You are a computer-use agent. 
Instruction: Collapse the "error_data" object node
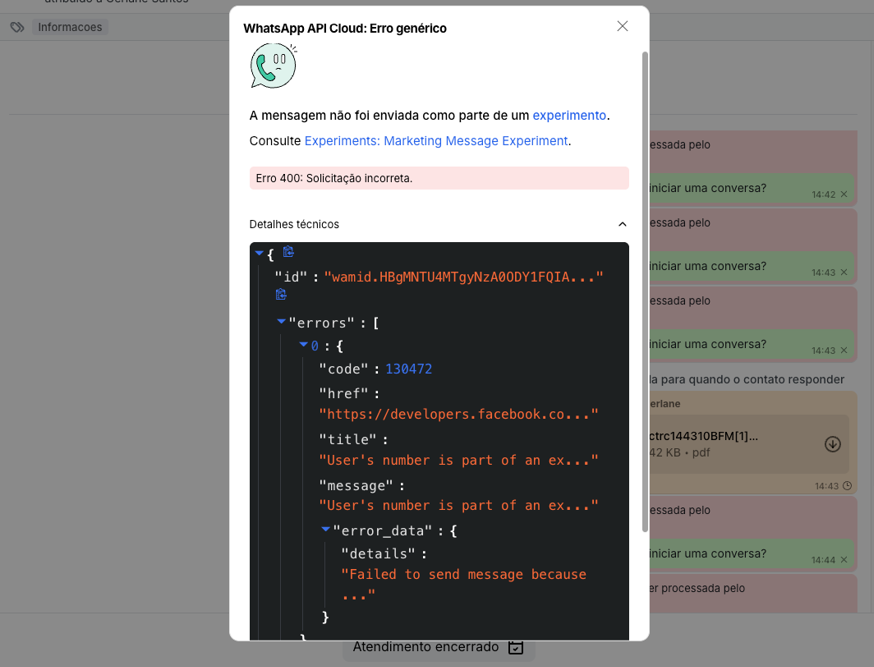(325, 530)
